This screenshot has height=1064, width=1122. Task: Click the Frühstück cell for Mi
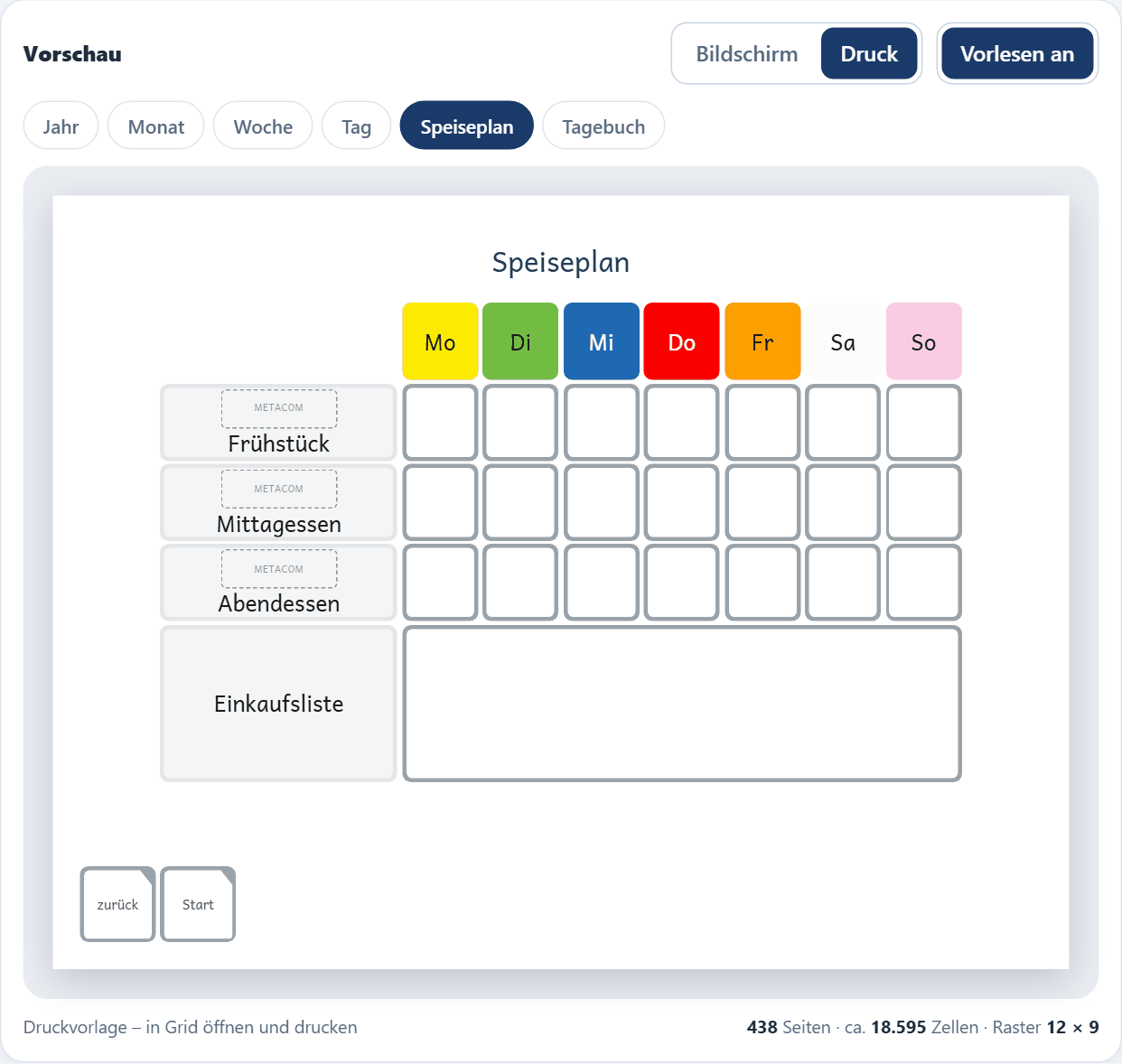pos(602,423)
